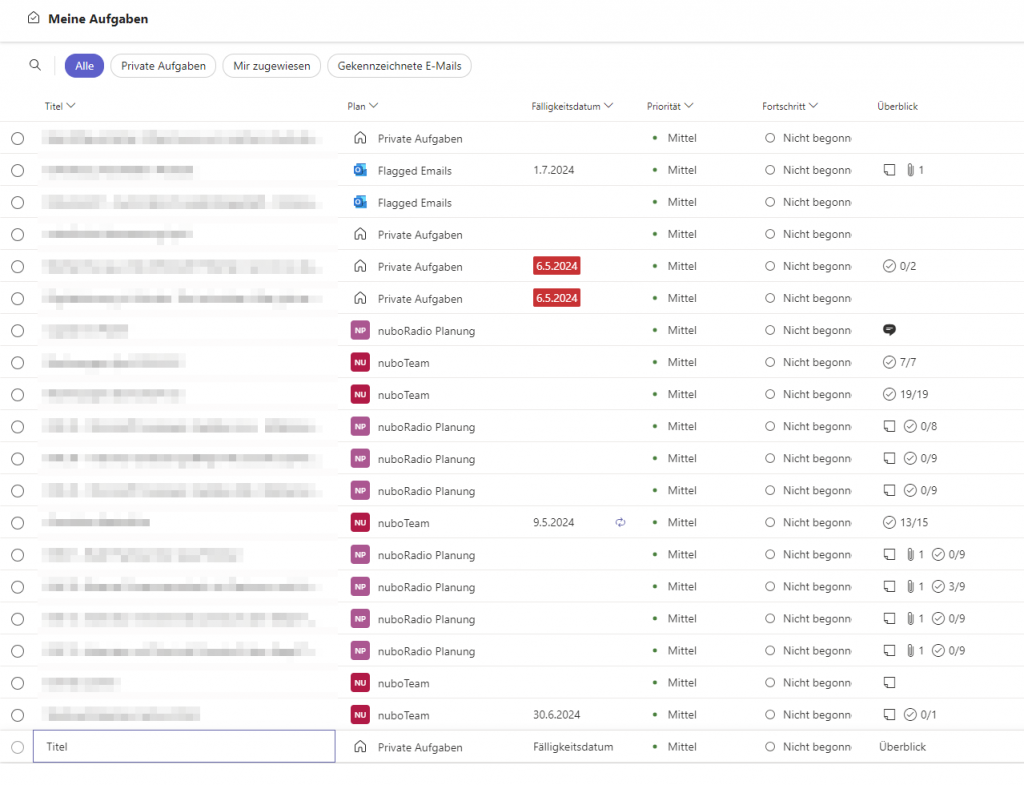
Task: Click Outlook icon in the 1.7.2024 row
Action: (360, 170)
